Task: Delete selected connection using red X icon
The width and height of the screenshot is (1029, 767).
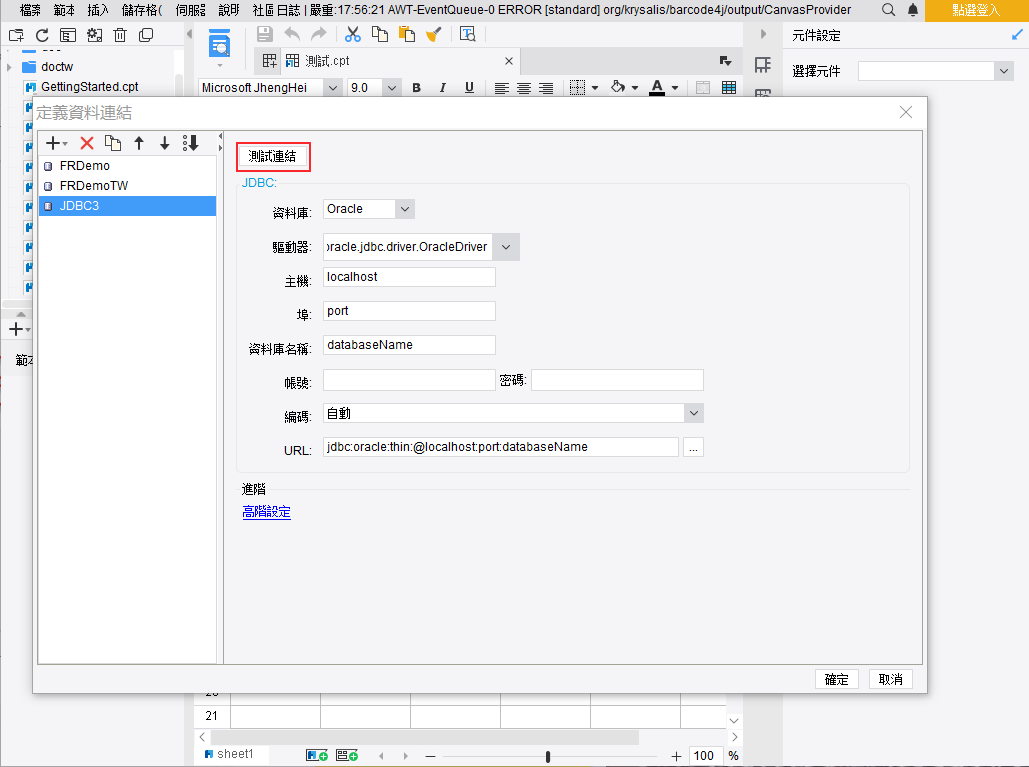Action: 86,143
